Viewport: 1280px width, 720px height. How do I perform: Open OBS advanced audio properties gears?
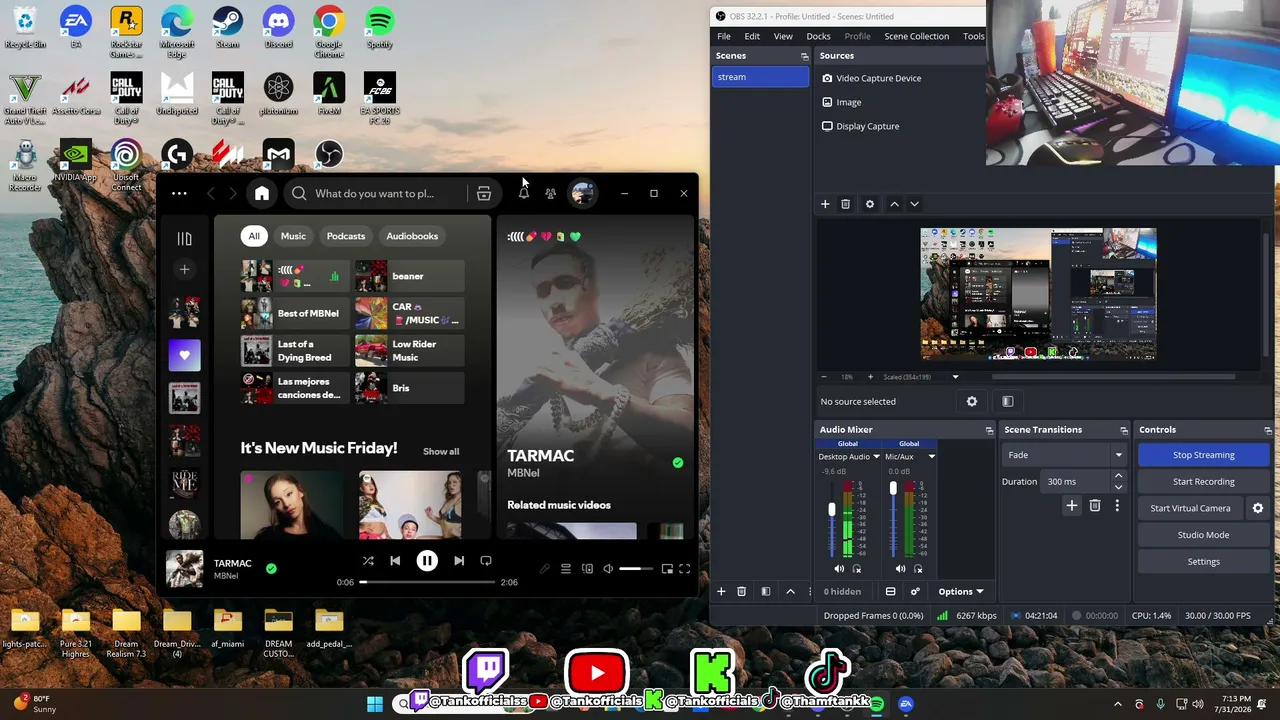pos(915,591)
